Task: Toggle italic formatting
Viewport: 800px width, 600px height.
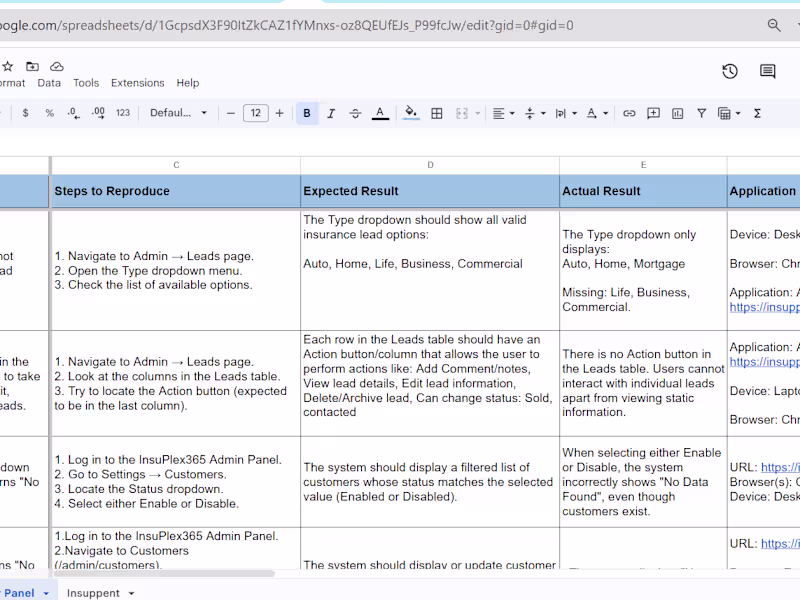Action: click(x=331, y=113)
